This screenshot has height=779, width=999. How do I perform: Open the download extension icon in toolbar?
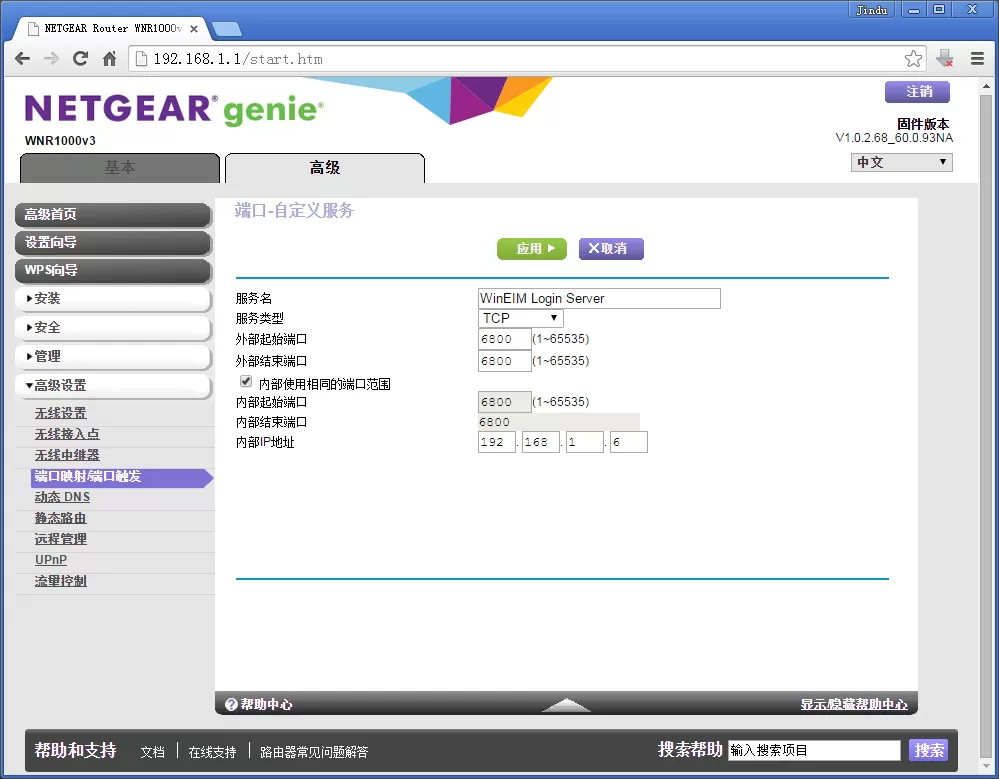[945, 59]
